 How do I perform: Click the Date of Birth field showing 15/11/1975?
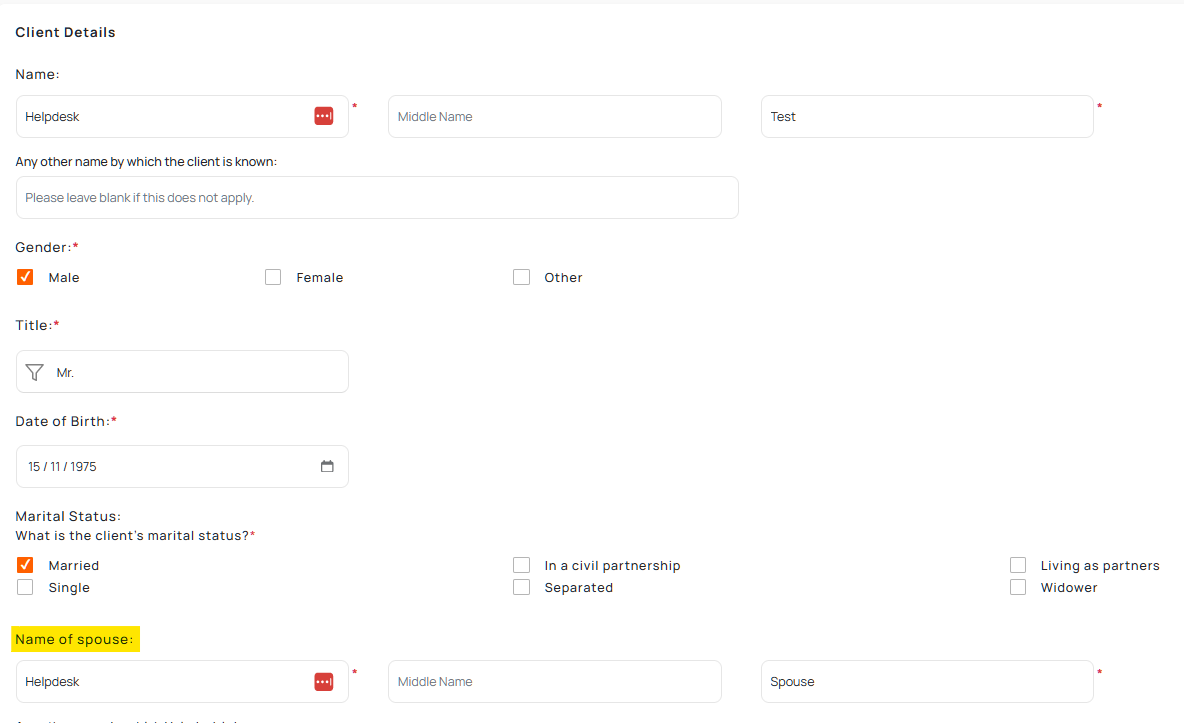pos(160,466)
